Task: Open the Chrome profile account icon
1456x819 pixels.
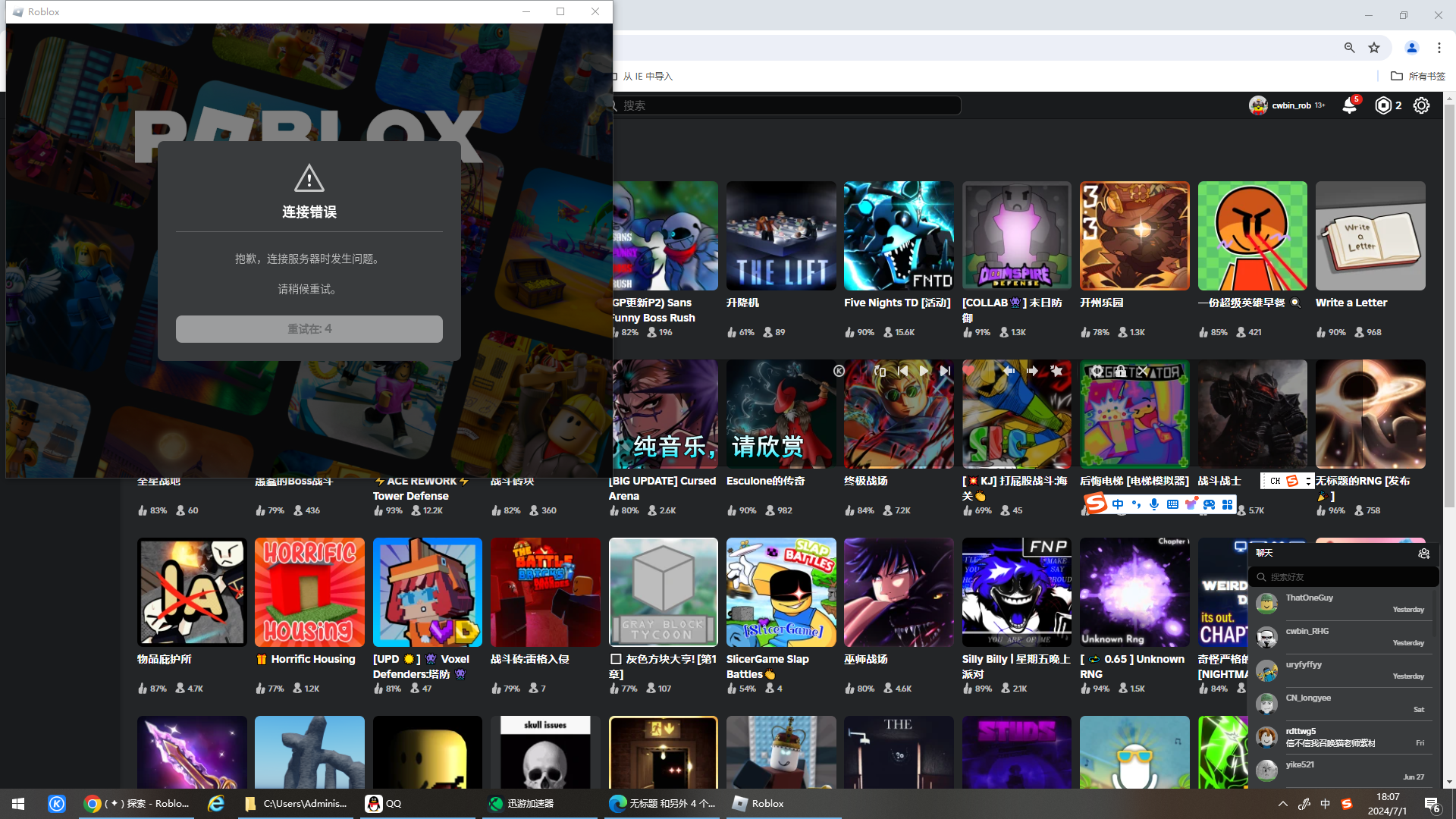Action: 1412,48
